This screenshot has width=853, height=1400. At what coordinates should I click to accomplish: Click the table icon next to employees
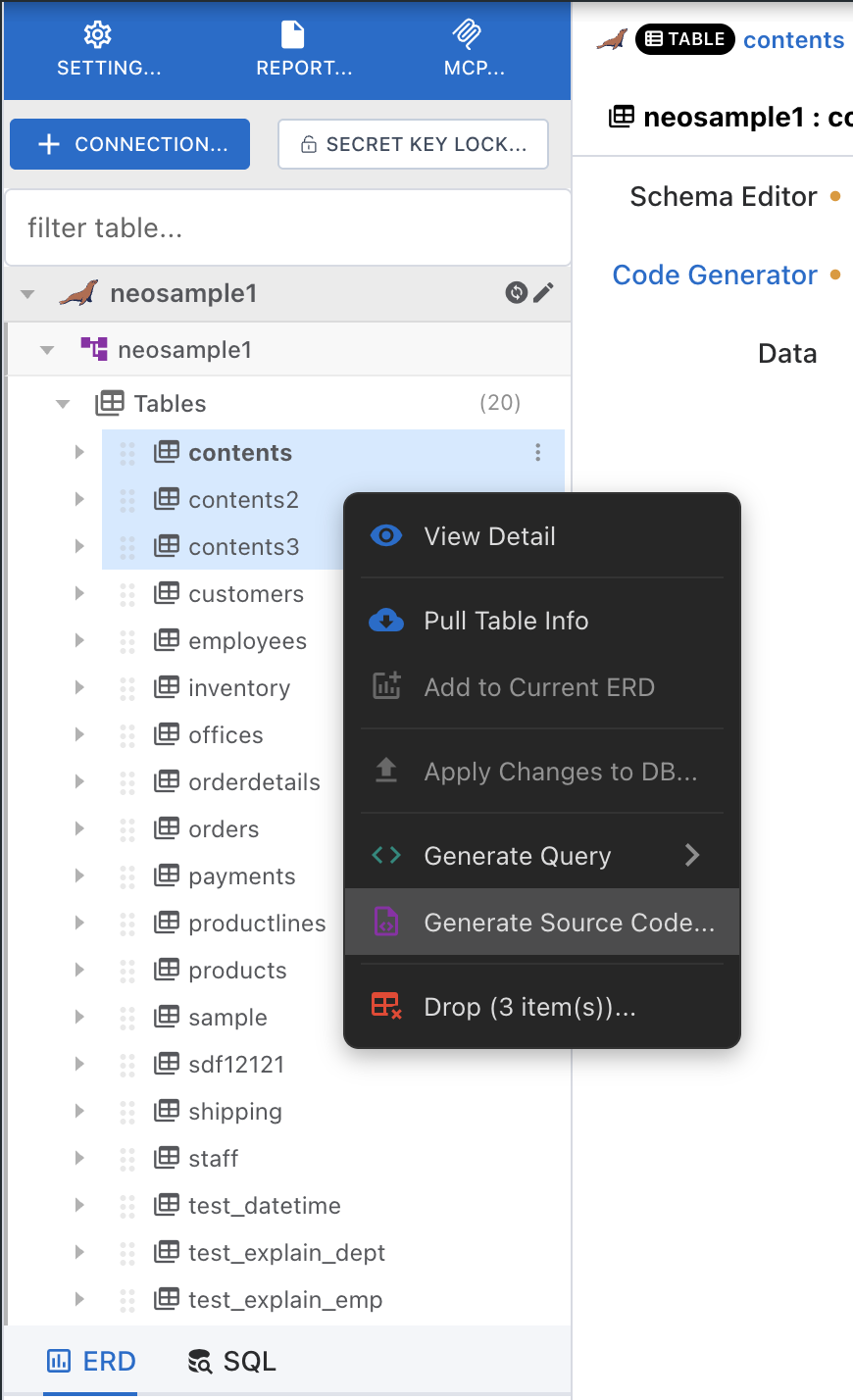coord(167,640)
